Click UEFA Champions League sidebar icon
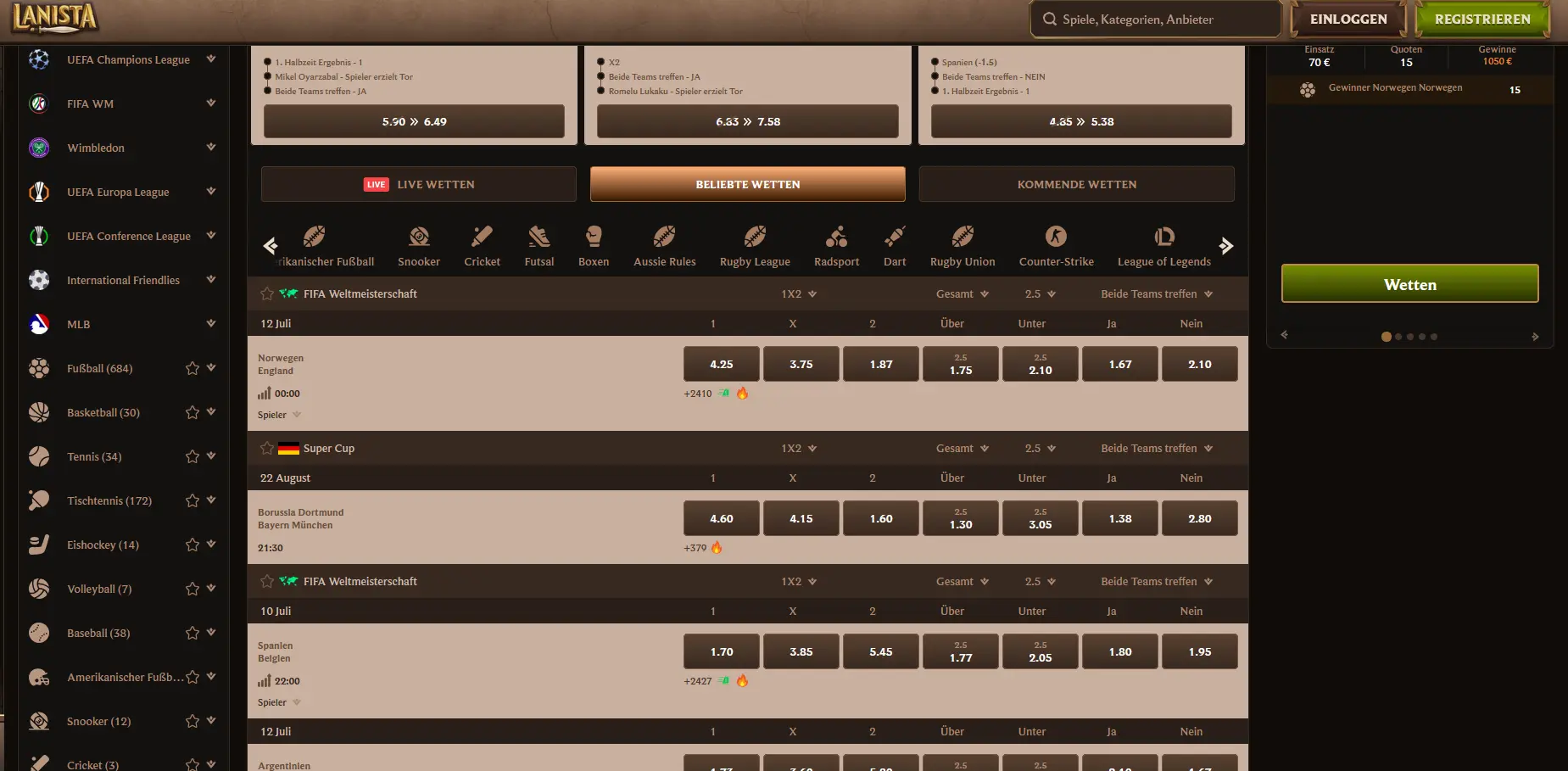This screenshot has height=771, width=1568. pos(39,59)
